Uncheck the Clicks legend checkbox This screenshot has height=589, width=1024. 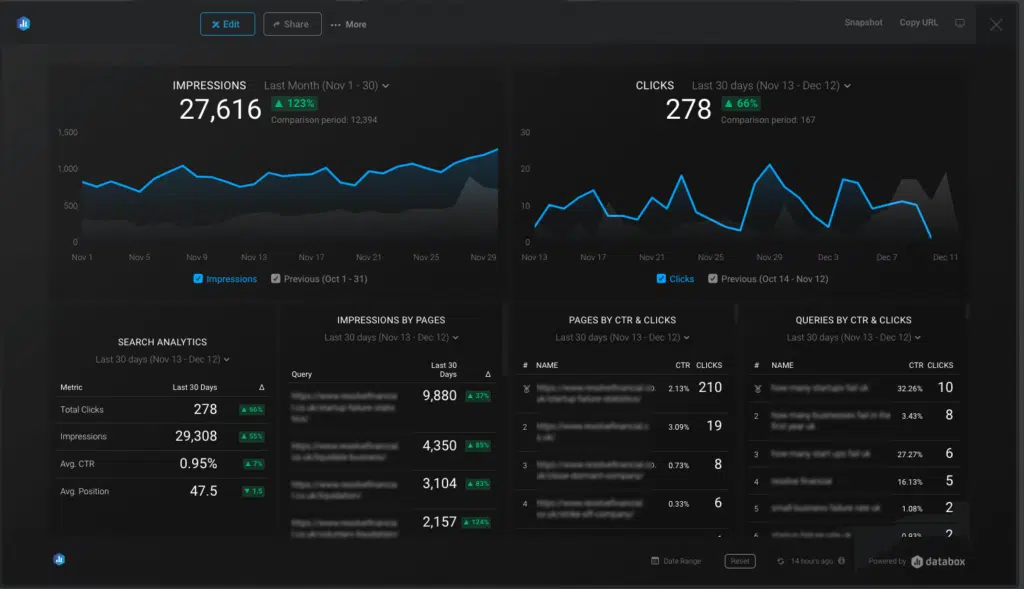point(661,279)
